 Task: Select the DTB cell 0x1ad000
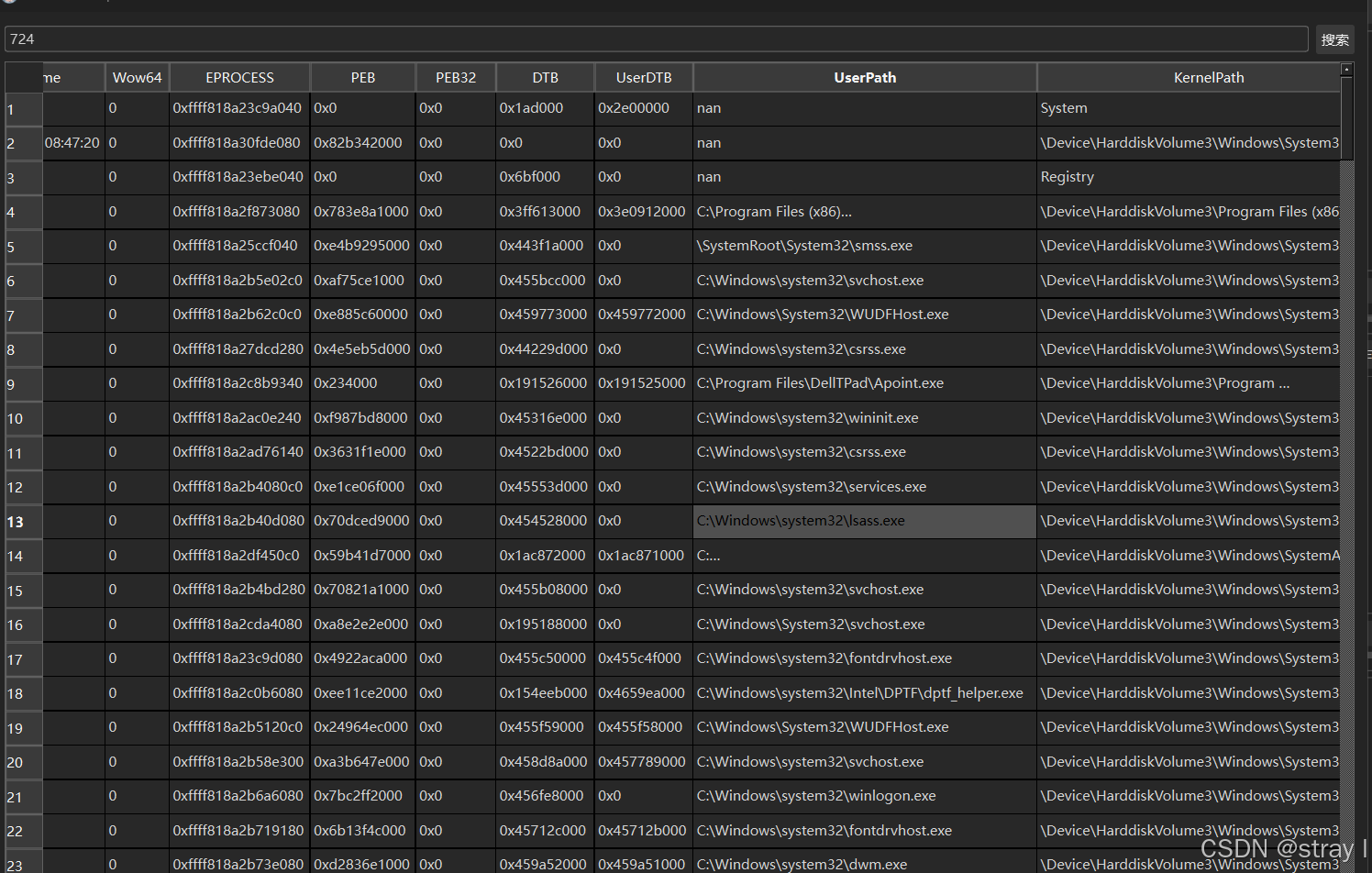[545, 108]
